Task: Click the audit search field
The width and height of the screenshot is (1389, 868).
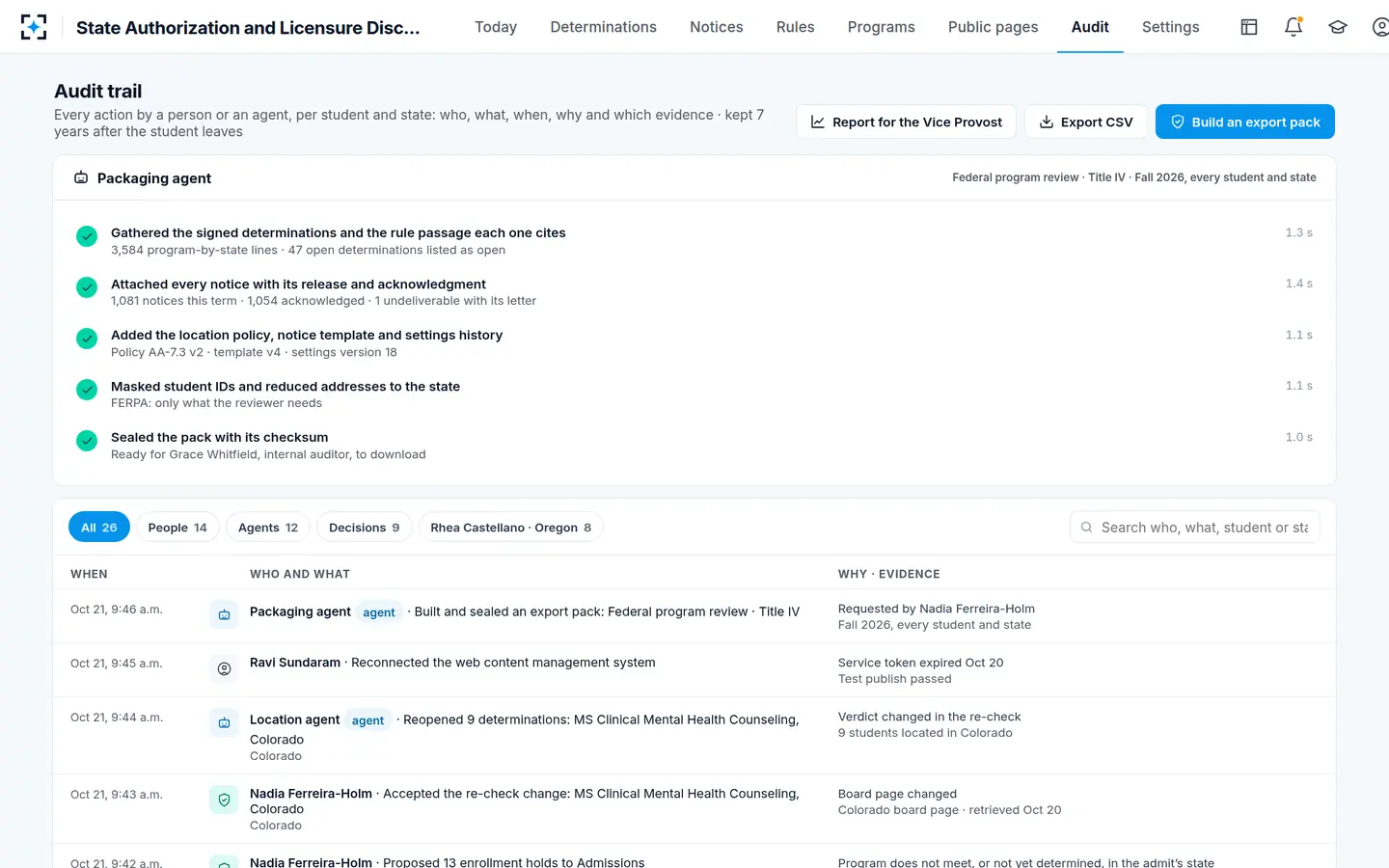Action: [x=1194, y=528]
